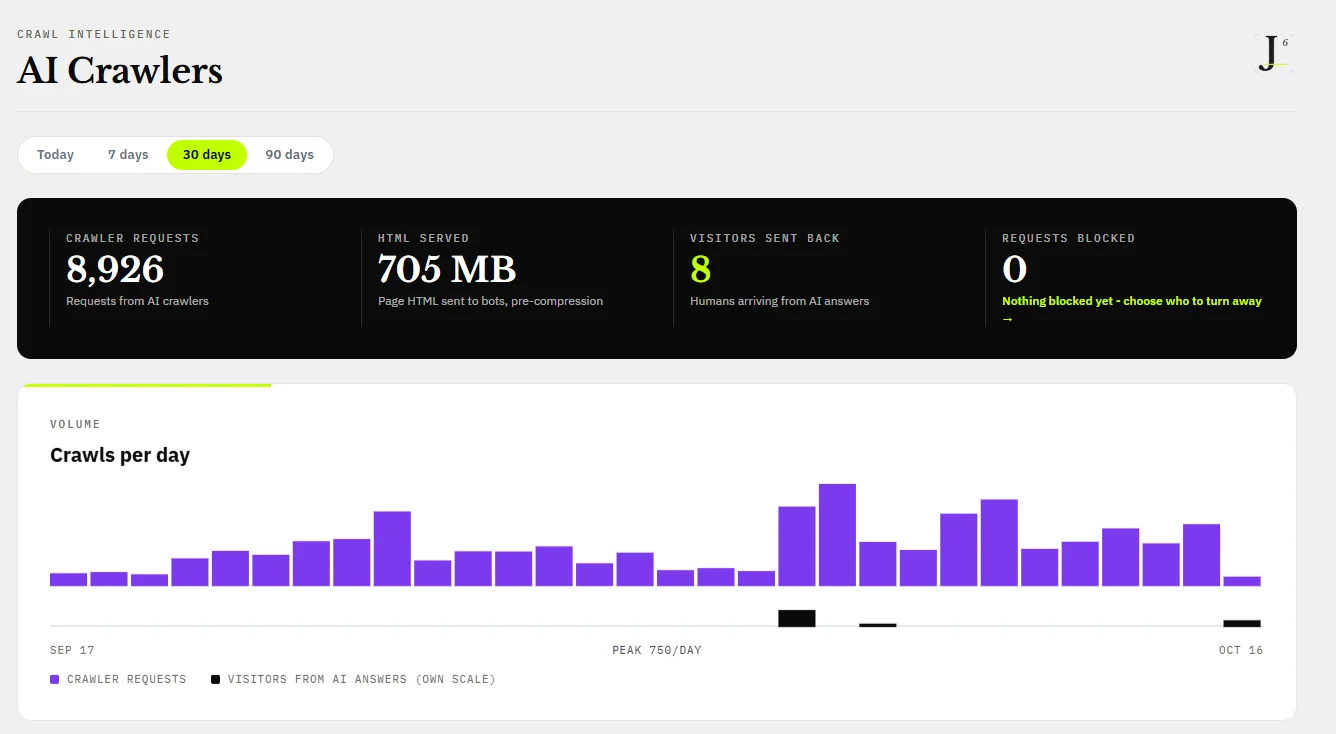1336x734 pixels.
Task: Click the 8,926 crawler requests value
Action: click(x=115, y=270)
